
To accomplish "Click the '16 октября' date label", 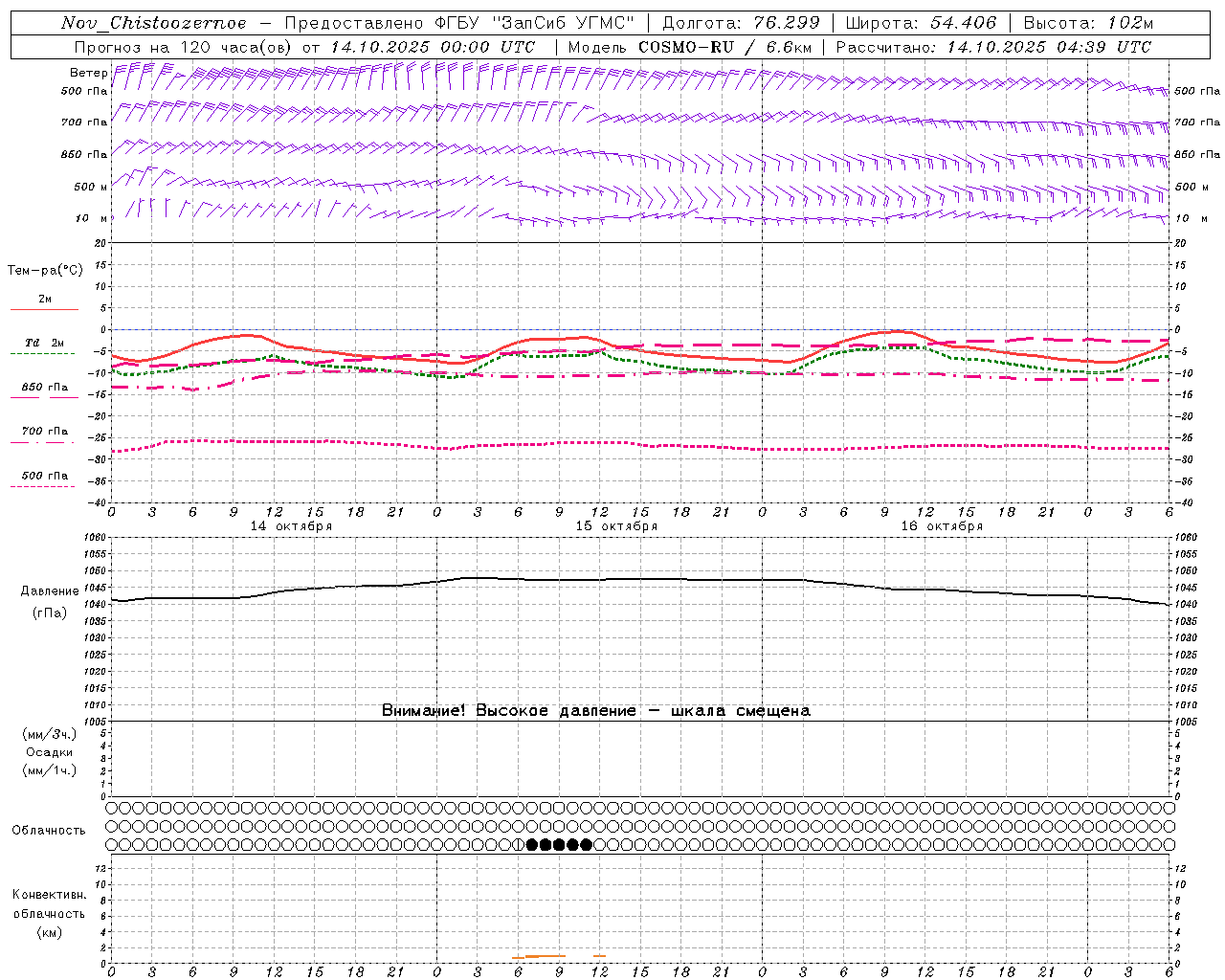I will pyautogui.click(x=942, y=526).
